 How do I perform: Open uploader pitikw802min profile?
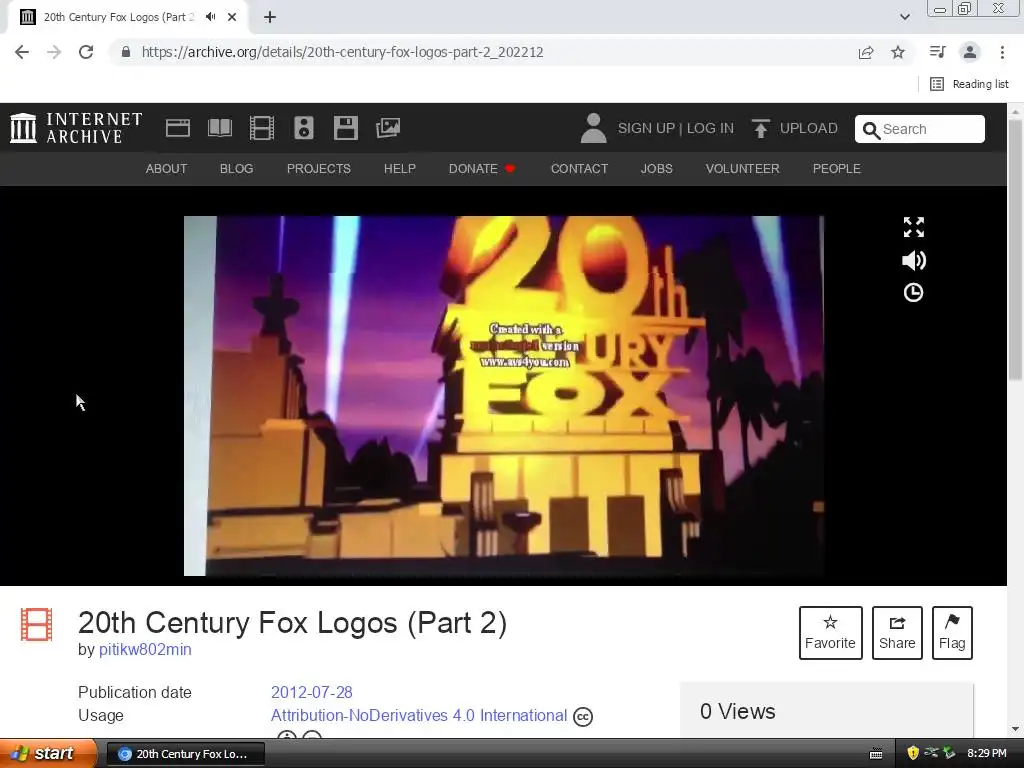coord(145,649)
